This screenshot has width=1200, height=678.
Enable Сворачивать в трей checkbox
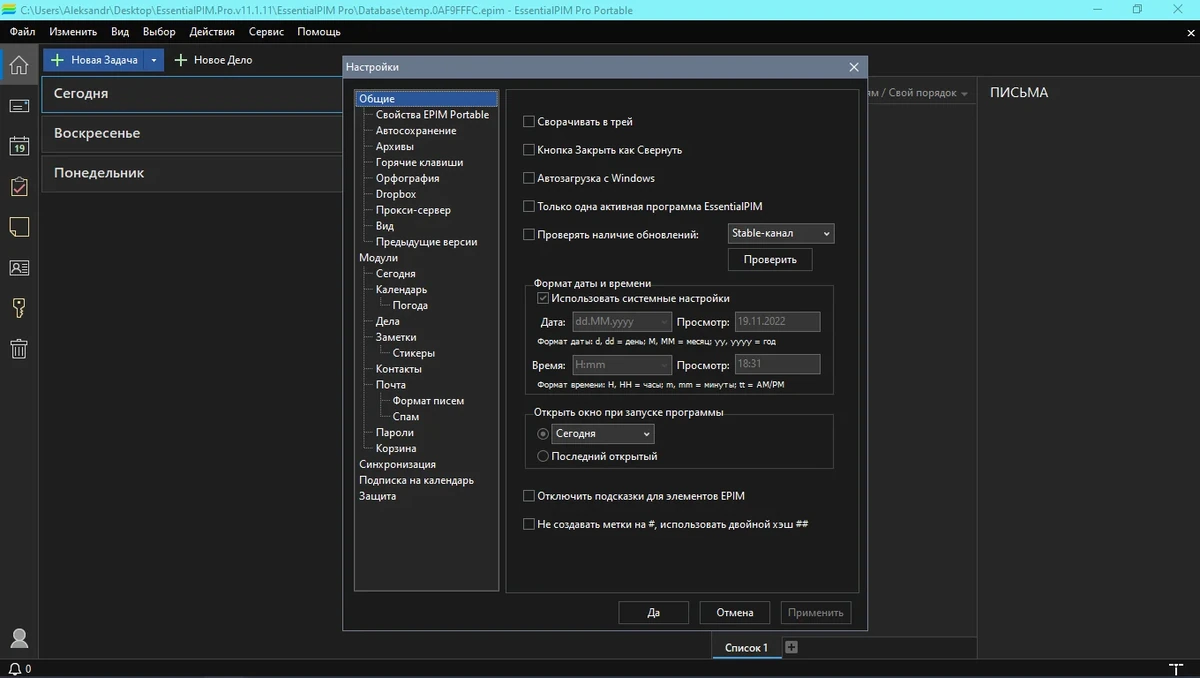pos(529,122)
